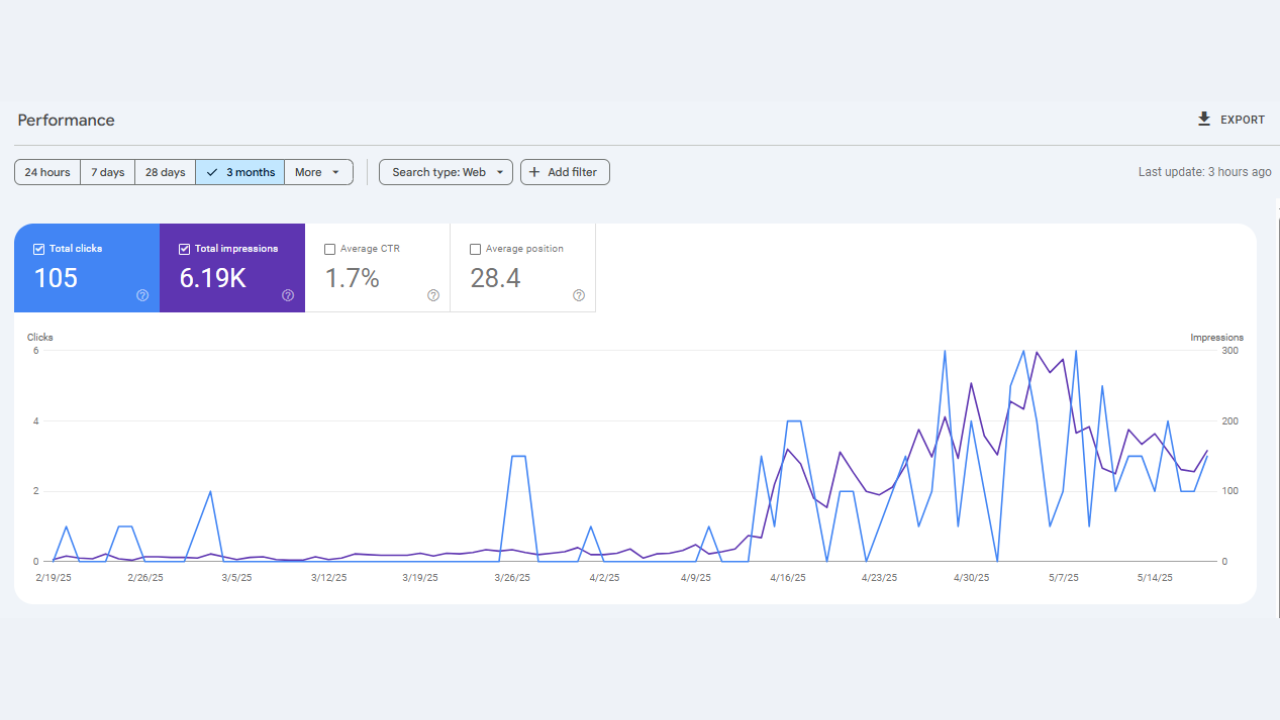Open the More date range dropdown
The image size is (1280, 720).
point(318,172)
